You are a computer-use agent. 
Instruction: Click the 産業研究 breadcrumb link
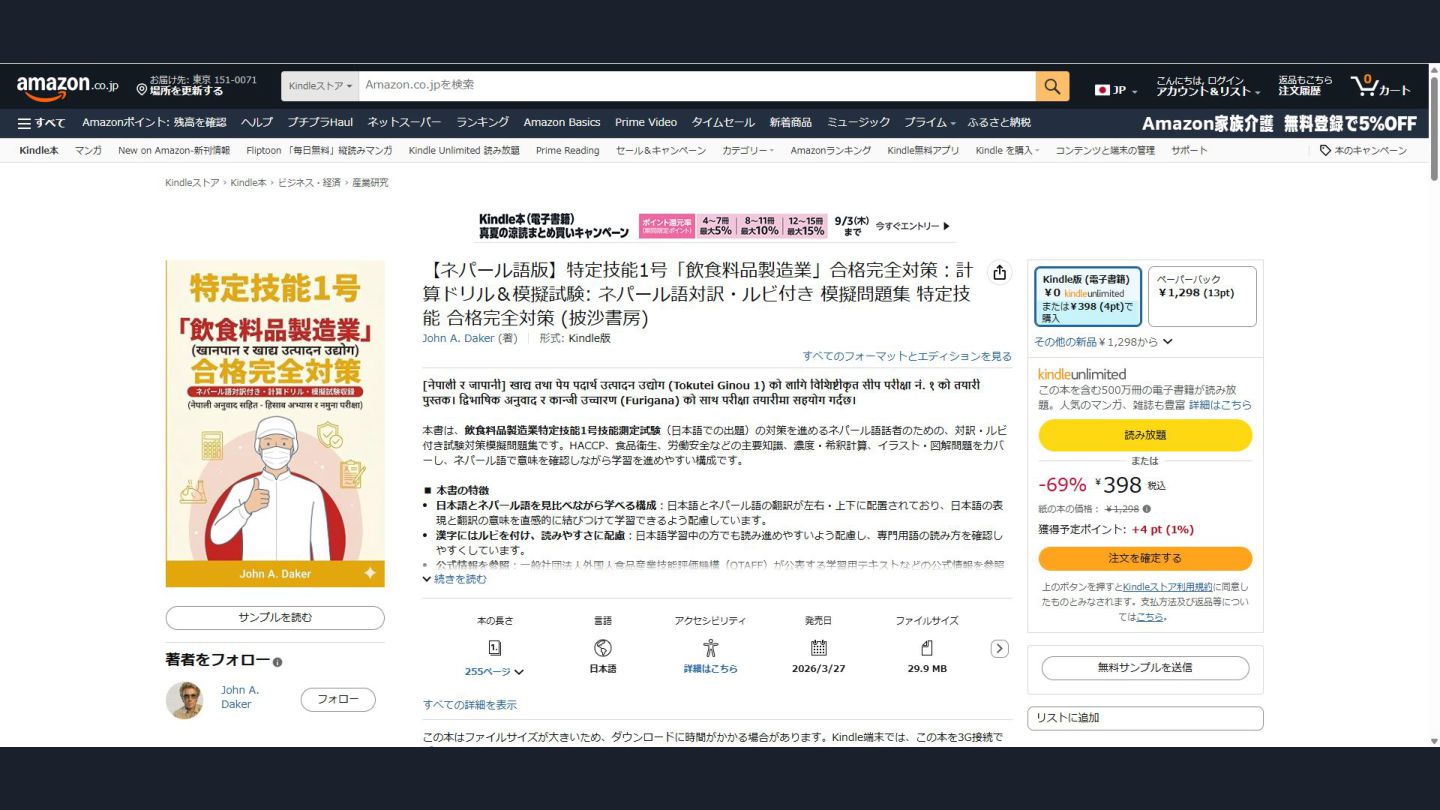370,183
